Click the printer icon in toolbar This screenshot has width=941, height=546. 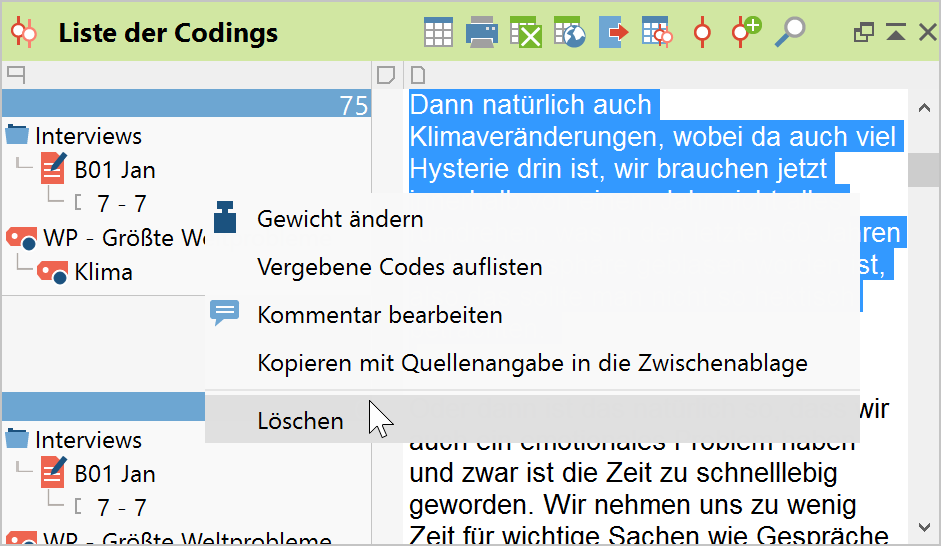482,32
